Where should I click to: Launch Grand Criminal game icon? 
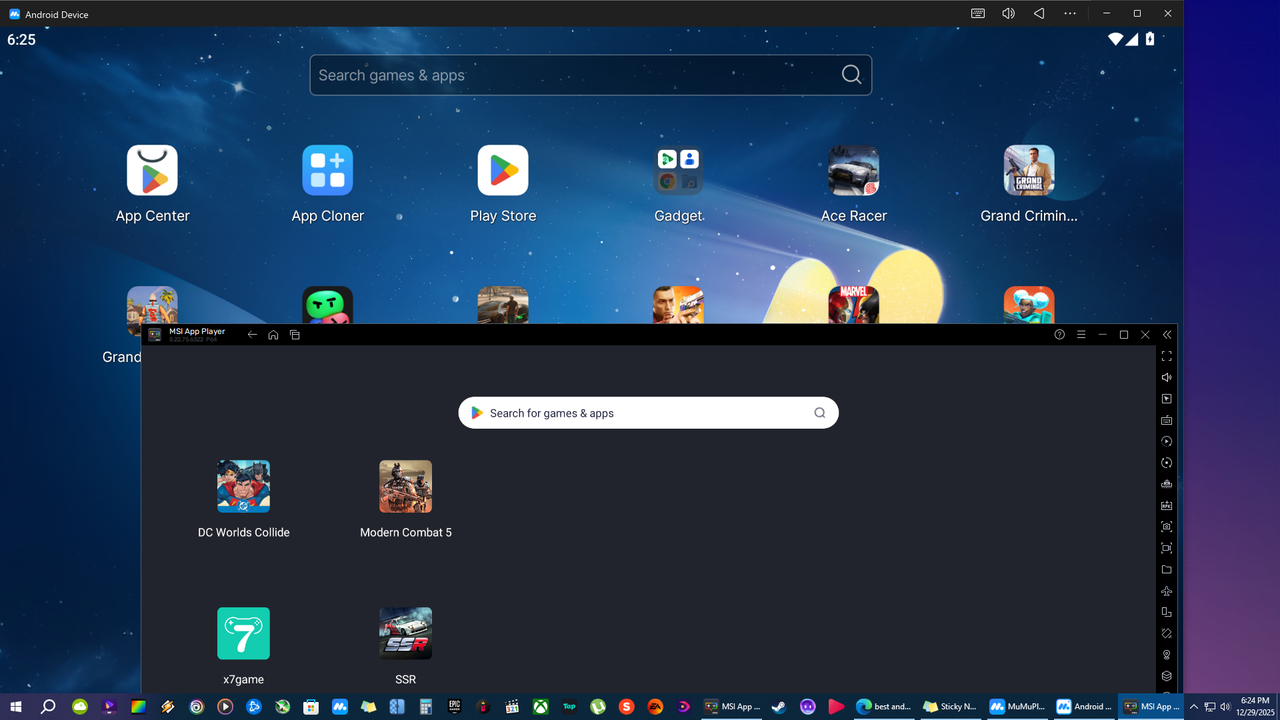1029,170
